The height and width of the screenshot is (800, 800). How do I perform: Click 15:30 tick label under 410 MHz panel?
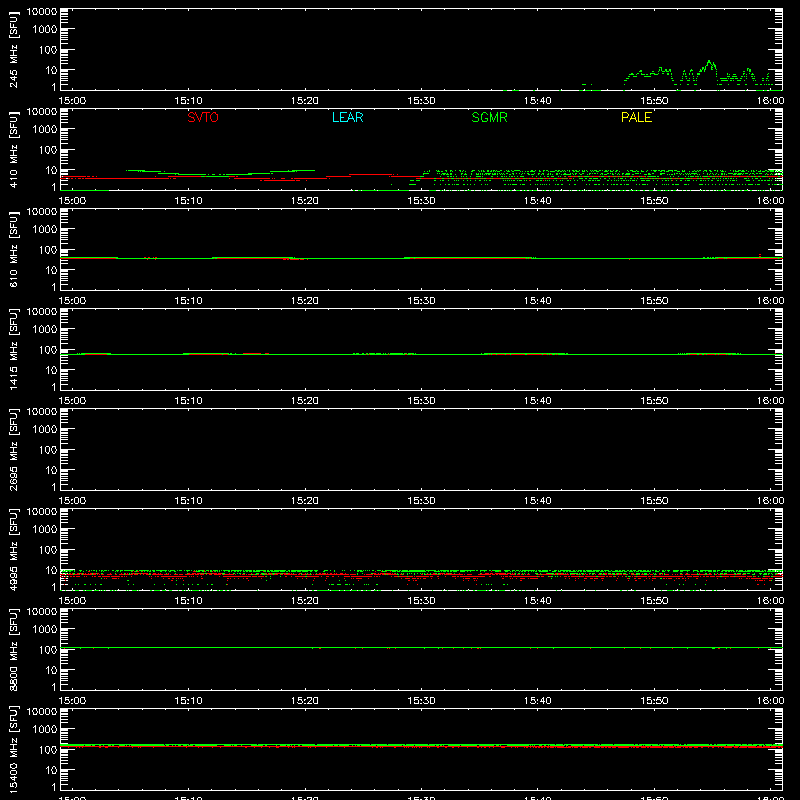click(x=421, y=201)
